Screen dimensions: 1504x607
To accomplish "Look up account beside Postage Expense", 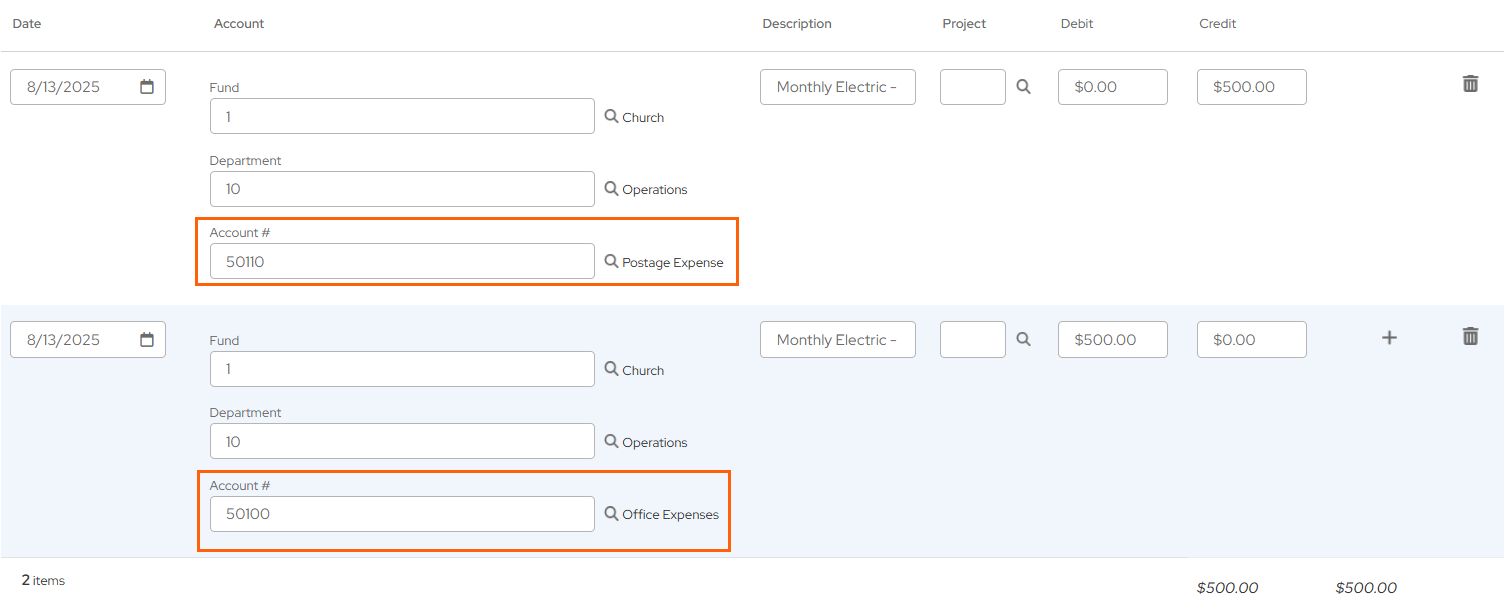I will (x=612, y=262).
